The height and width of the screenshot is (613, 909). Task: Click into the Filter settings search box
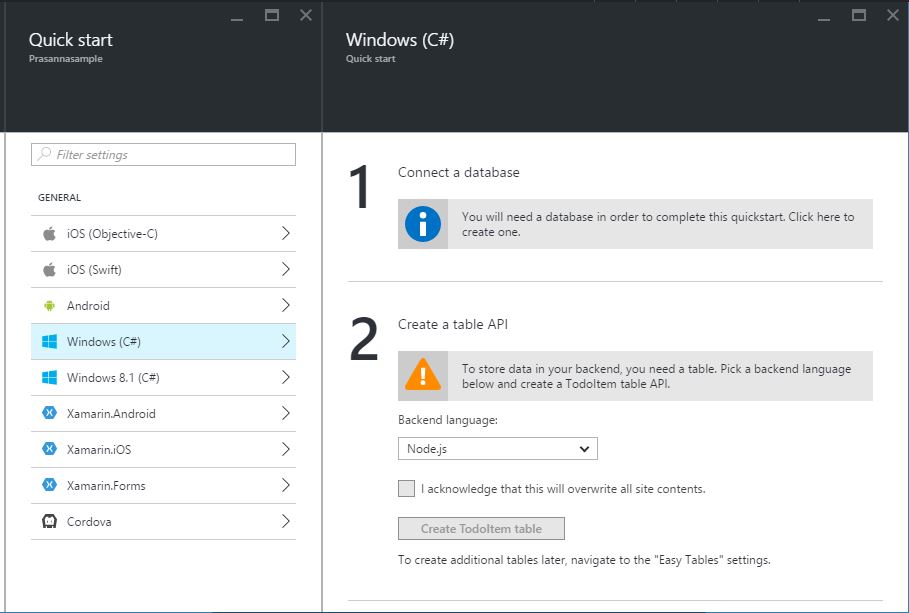pos(164,155)
